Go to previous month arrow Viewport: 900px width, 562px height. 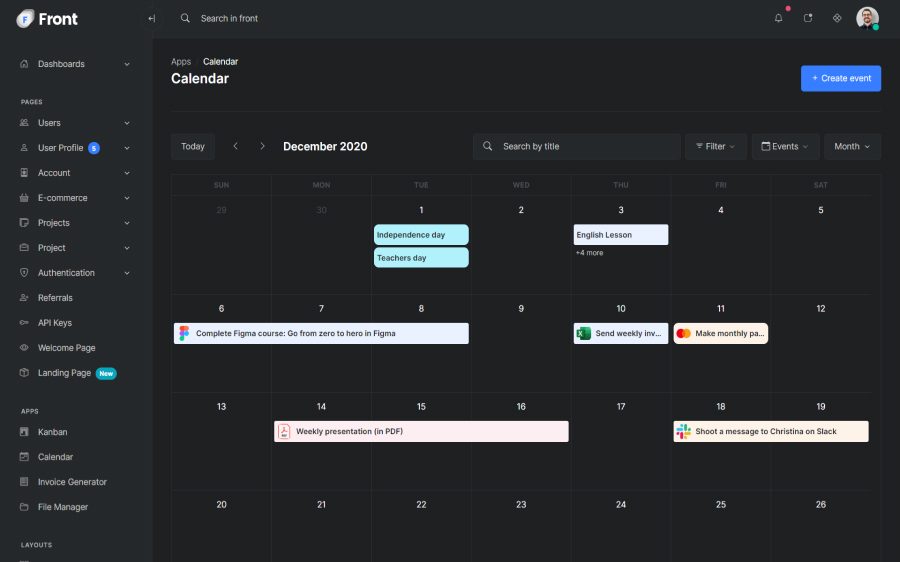coord(236,146)
